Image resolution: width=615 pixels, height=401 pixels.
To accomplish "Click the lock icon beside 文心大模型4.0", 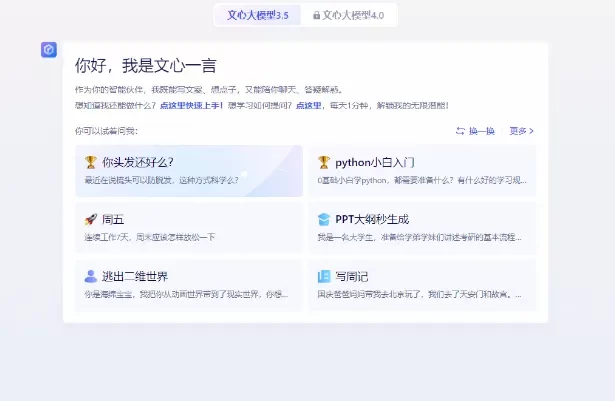I will click(x=317, y=15).
